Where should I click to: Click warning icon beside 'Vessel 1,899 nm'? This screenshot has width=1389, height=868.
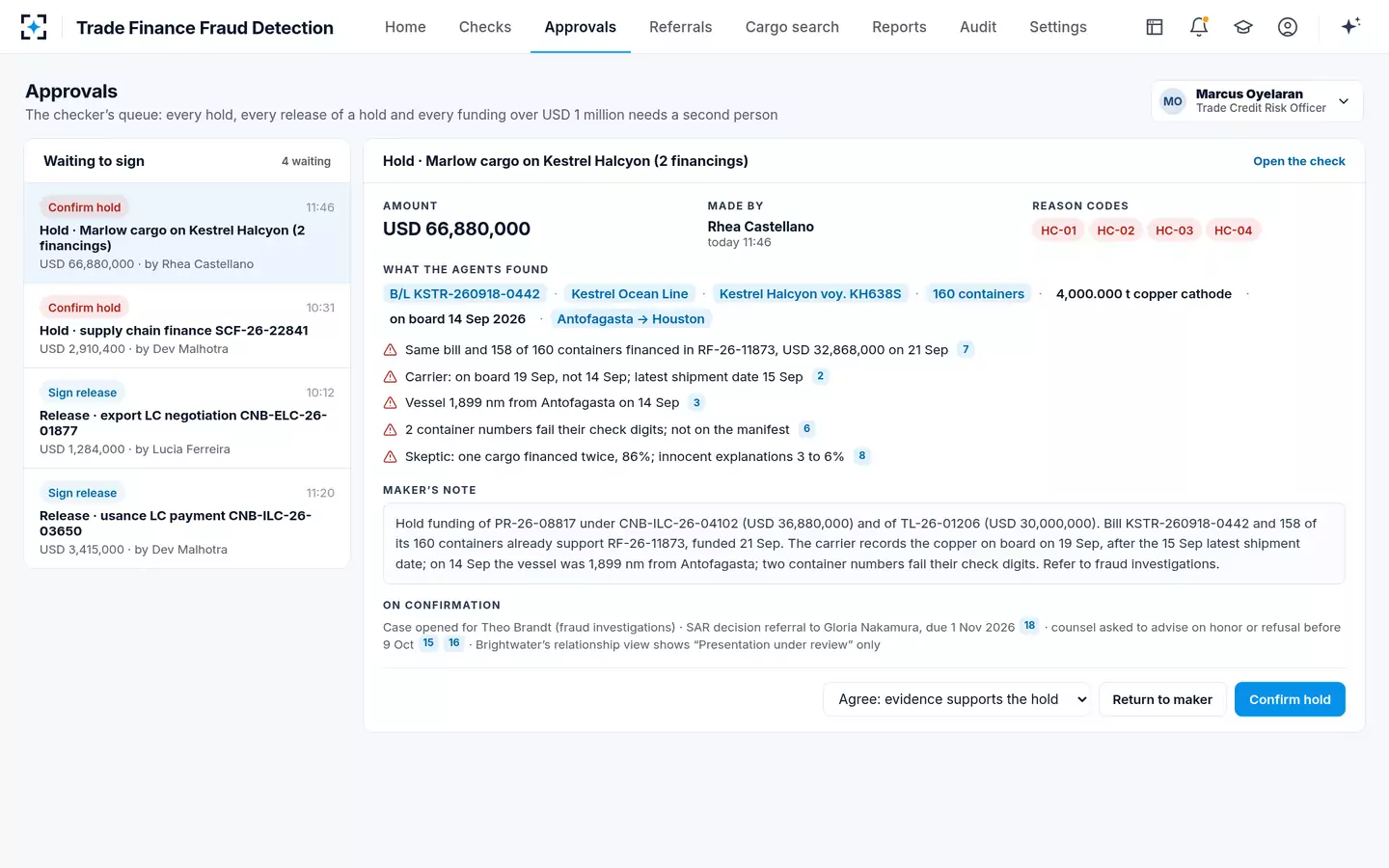click(391, 403)
